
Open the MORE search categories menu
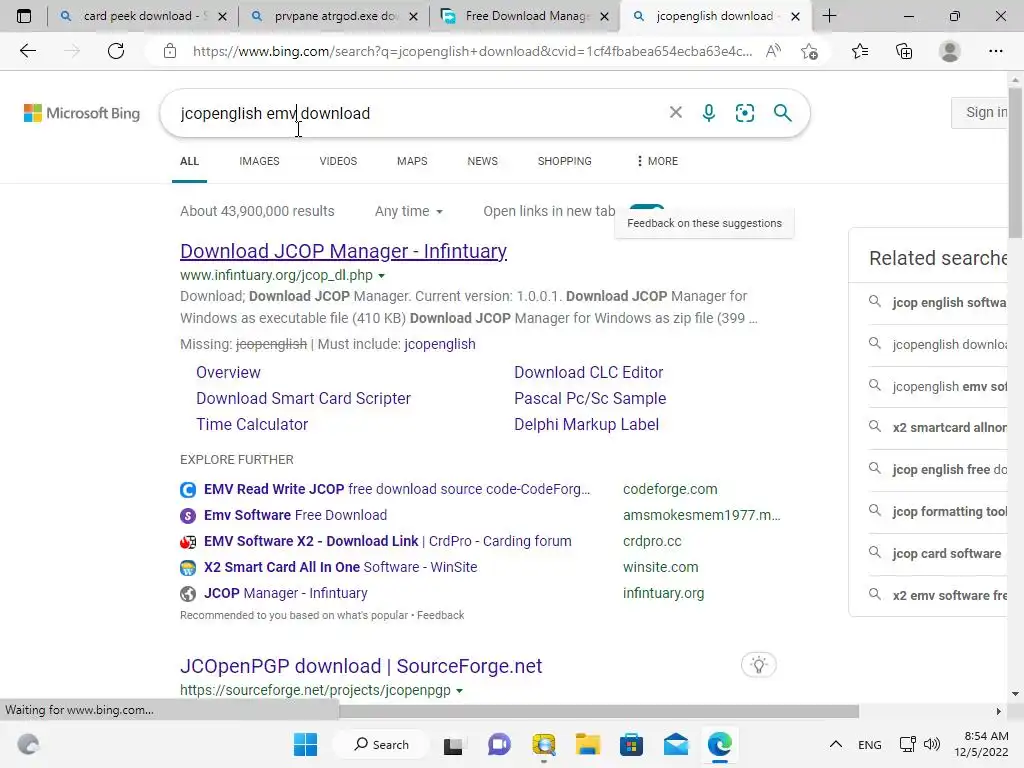[x=657, y=161]
